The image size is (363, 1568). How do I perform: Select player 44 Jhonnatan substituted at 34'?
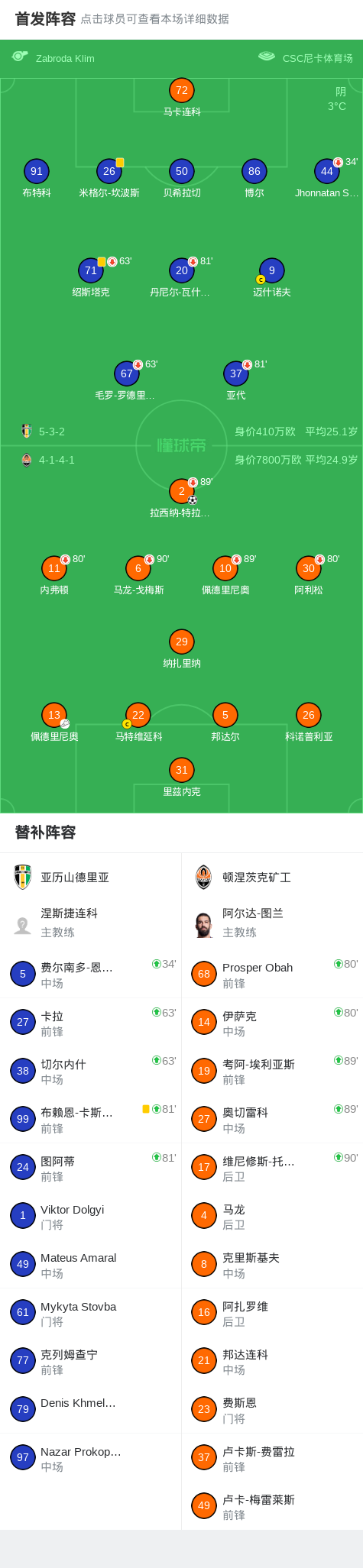click(327, 171)
